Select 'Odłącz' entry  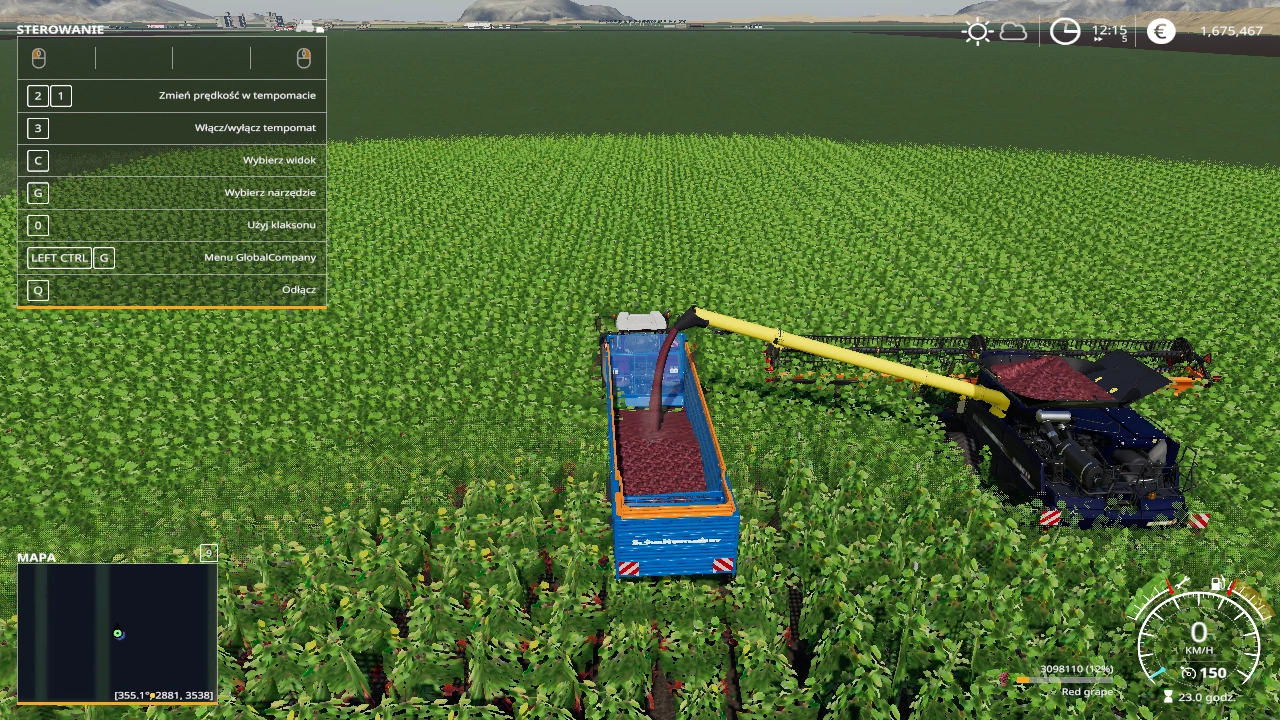pos(172,290)
